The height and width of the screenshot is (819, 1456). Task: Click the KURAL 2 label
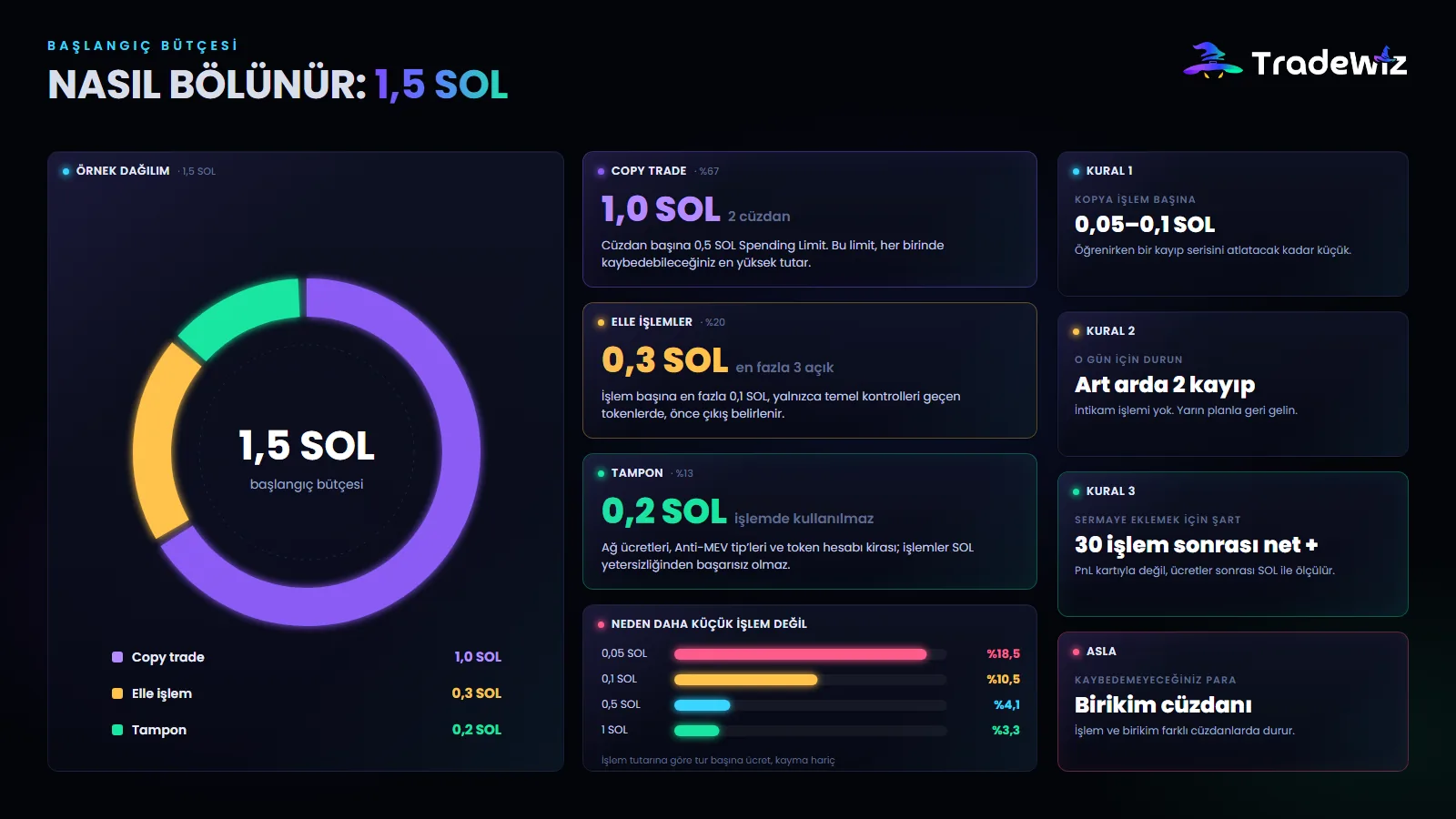coord(1110,331)
